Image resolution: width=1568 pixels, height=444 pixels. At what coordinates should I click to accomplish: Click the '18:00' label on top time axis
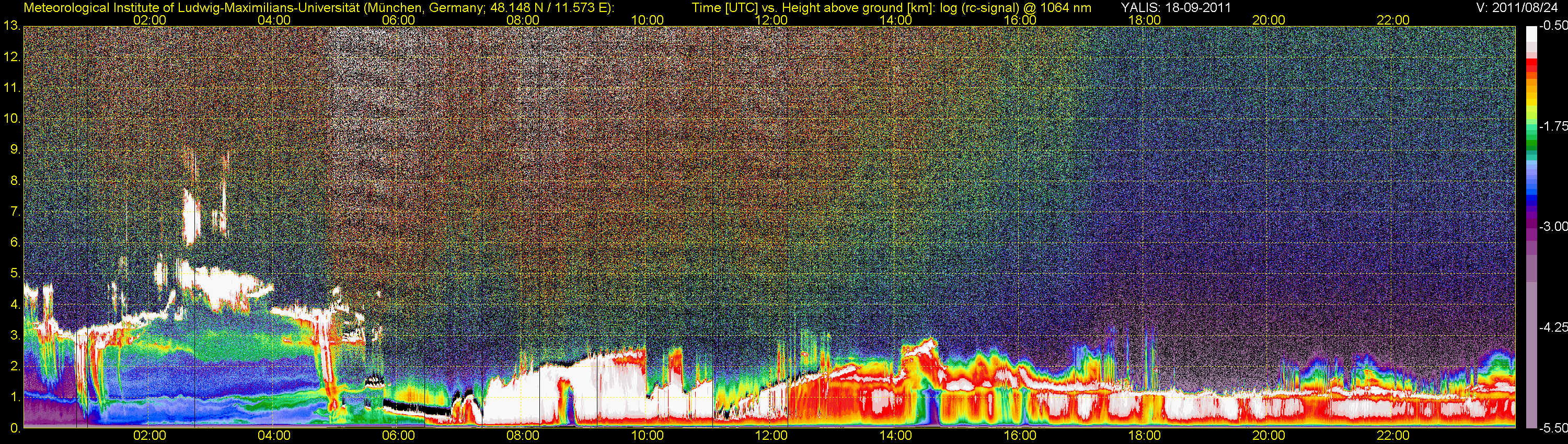pyautogui.click(x=1144, y=19)
